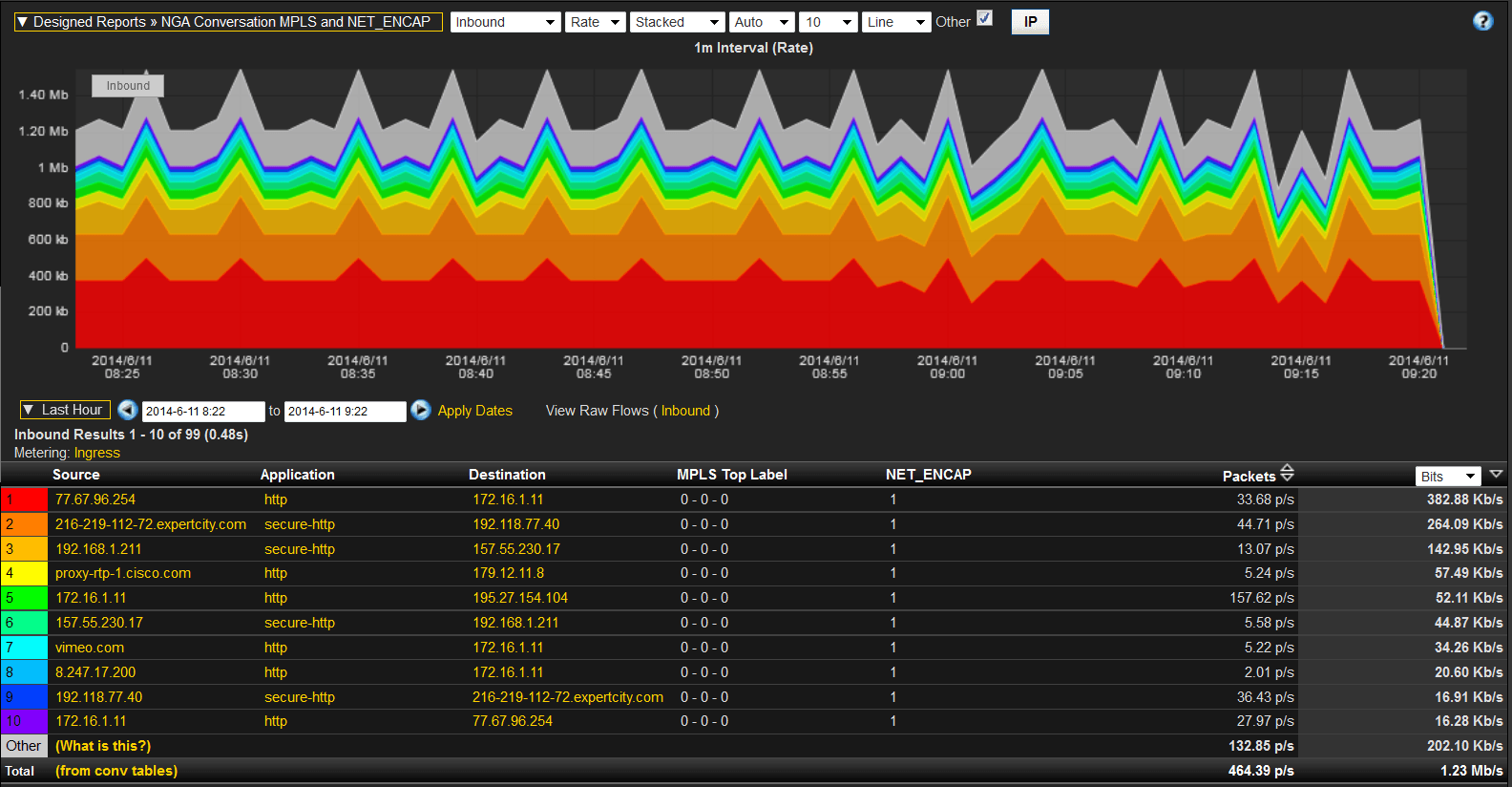Click red color swatch for row 1
1512x787 pixels.
tap(25, 500)
